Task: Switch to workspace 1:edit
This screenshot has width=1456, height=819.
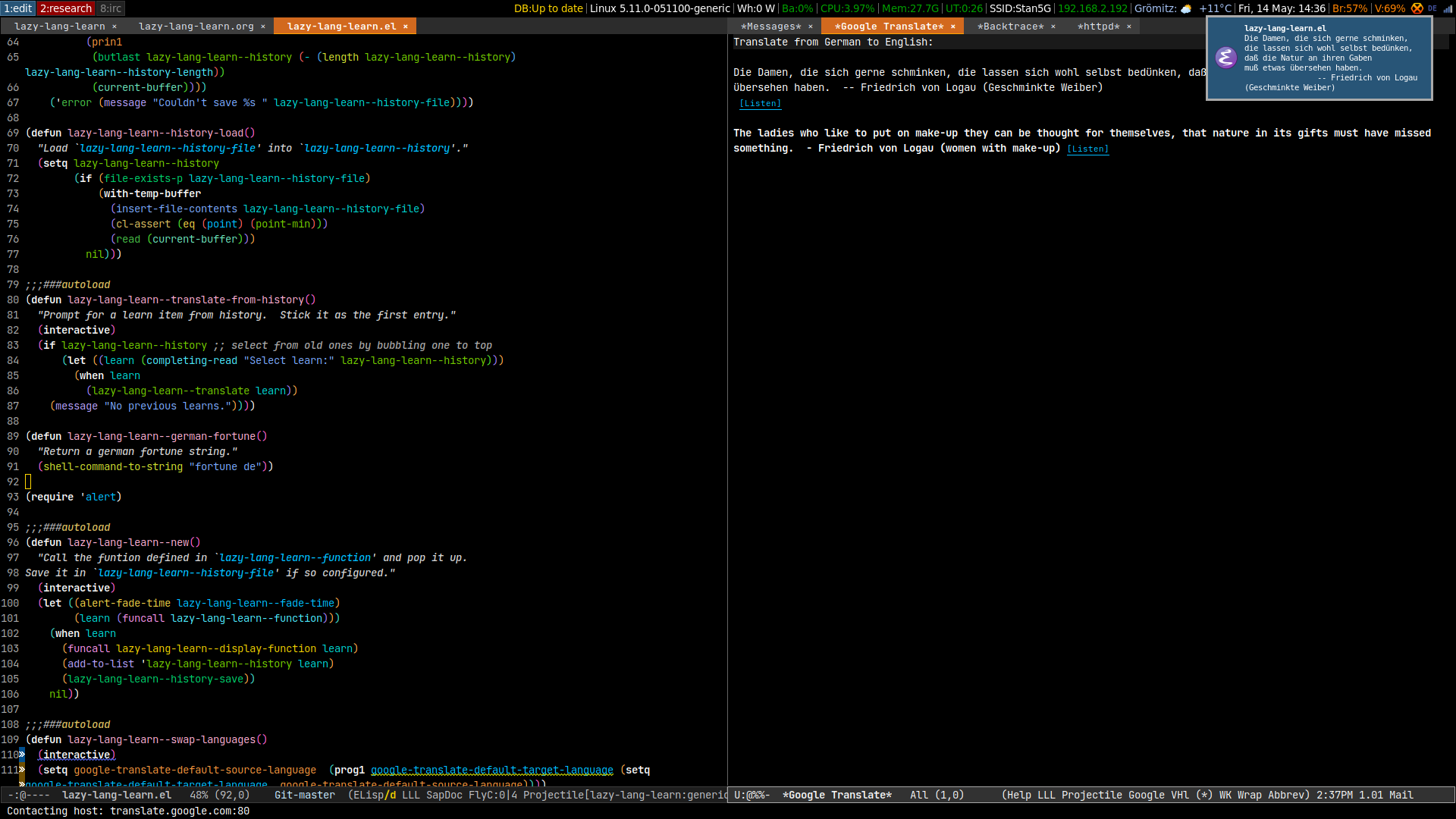Action: click(x=18, y=8)
